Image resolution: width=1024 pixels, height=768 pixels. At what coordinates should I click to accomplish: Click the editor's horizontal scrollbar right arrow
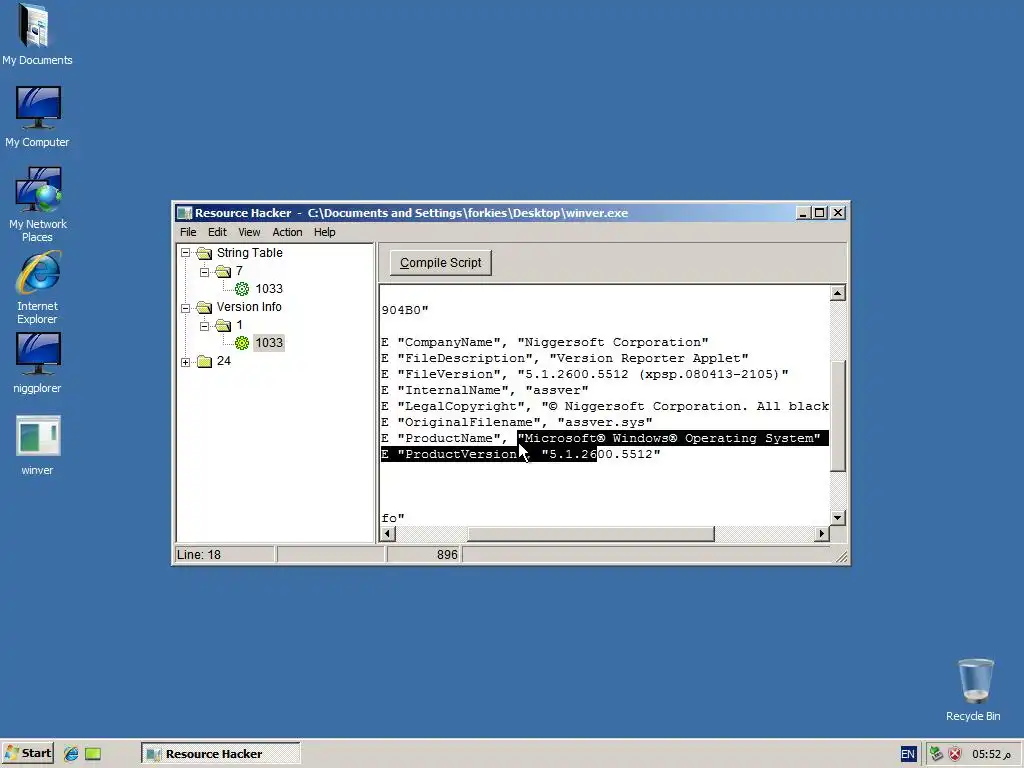coord(822,534)
